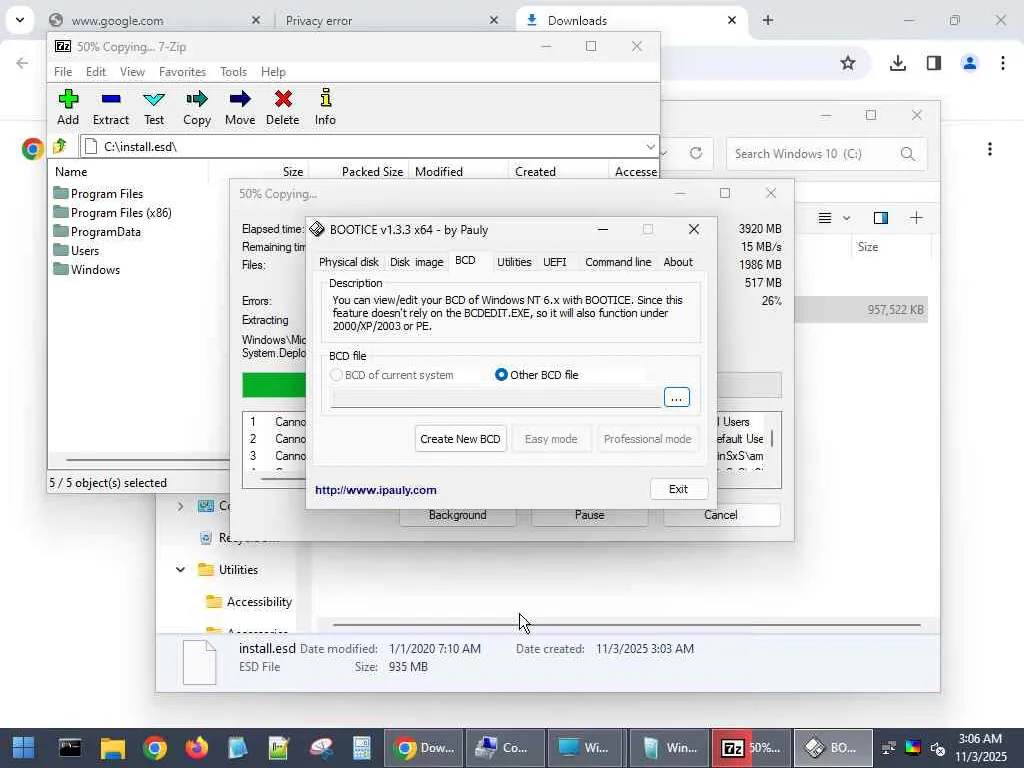Open the Windows Start button
Image resolution: width=1024 pixels, height=768 pixels.
24,748
